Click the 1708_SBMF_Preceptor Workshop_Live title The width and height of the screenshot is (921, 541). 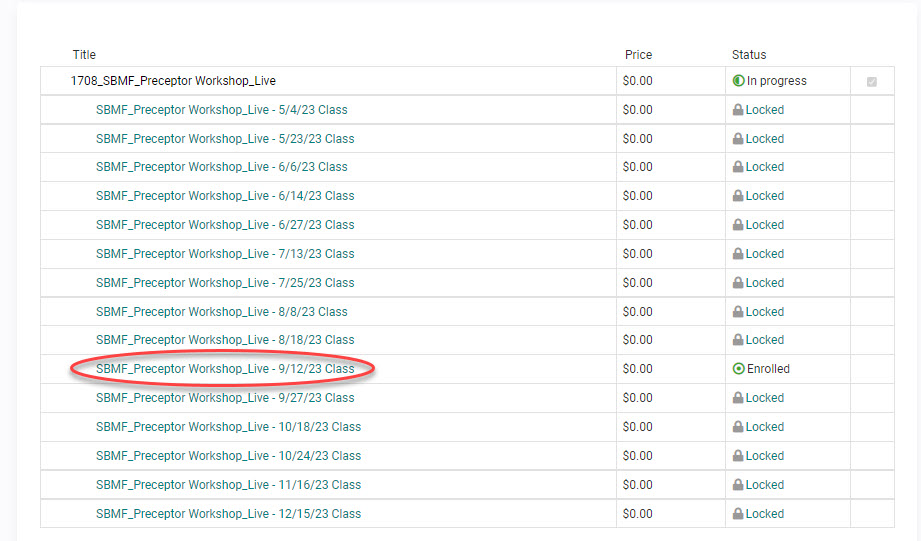173,81
